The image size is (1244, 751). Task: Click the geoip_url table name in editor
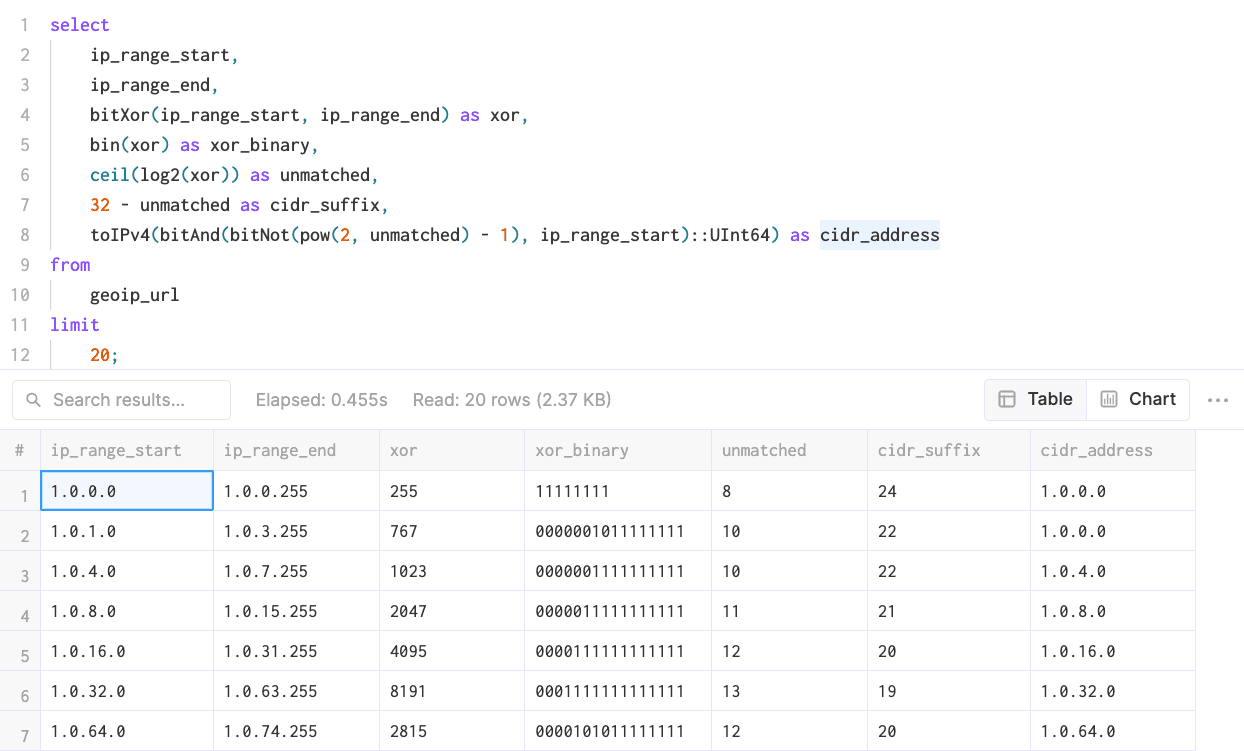click(134, 295)
